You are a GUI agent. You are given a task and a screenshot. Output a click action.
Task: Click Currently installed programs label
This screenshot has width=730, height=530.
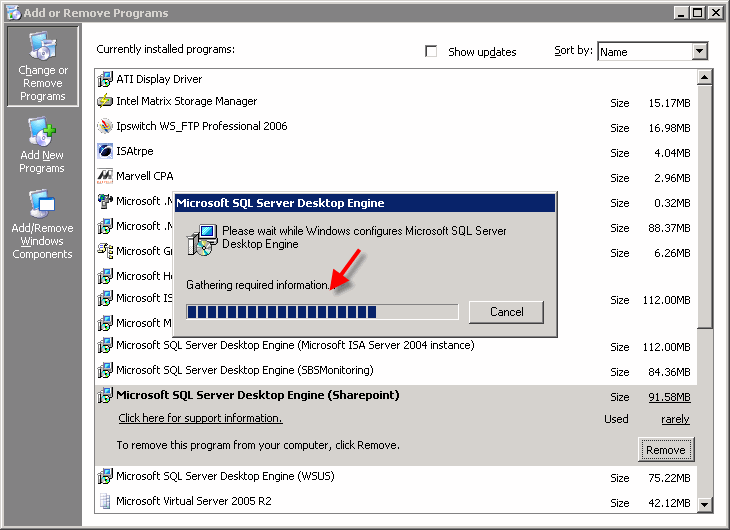click(x=166, y=49)
